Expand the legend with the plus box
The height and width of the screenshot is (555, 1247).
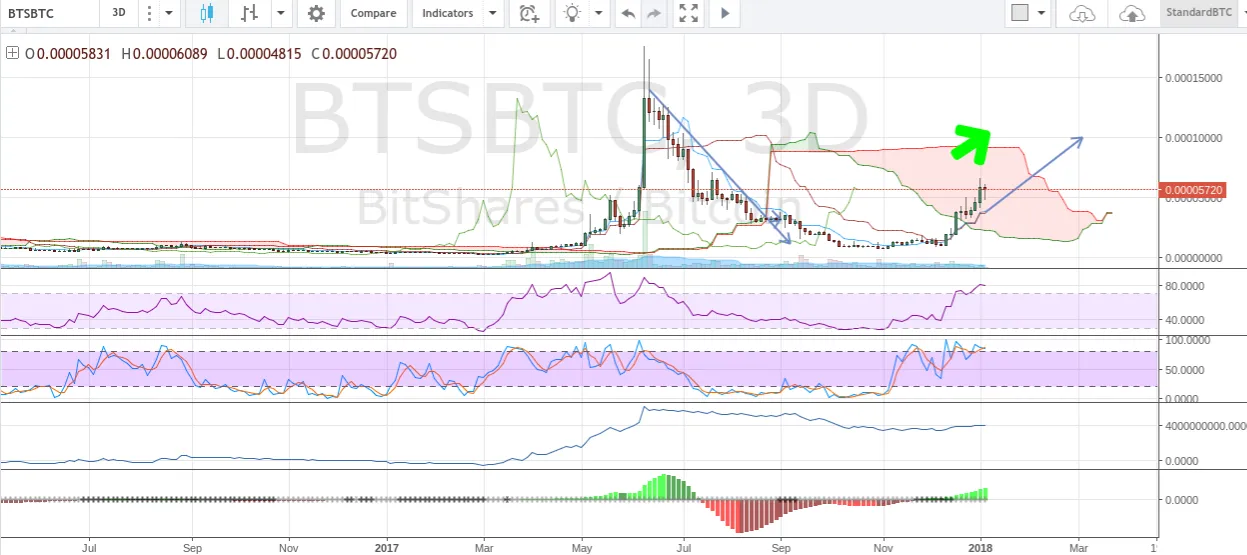(12, 53)
